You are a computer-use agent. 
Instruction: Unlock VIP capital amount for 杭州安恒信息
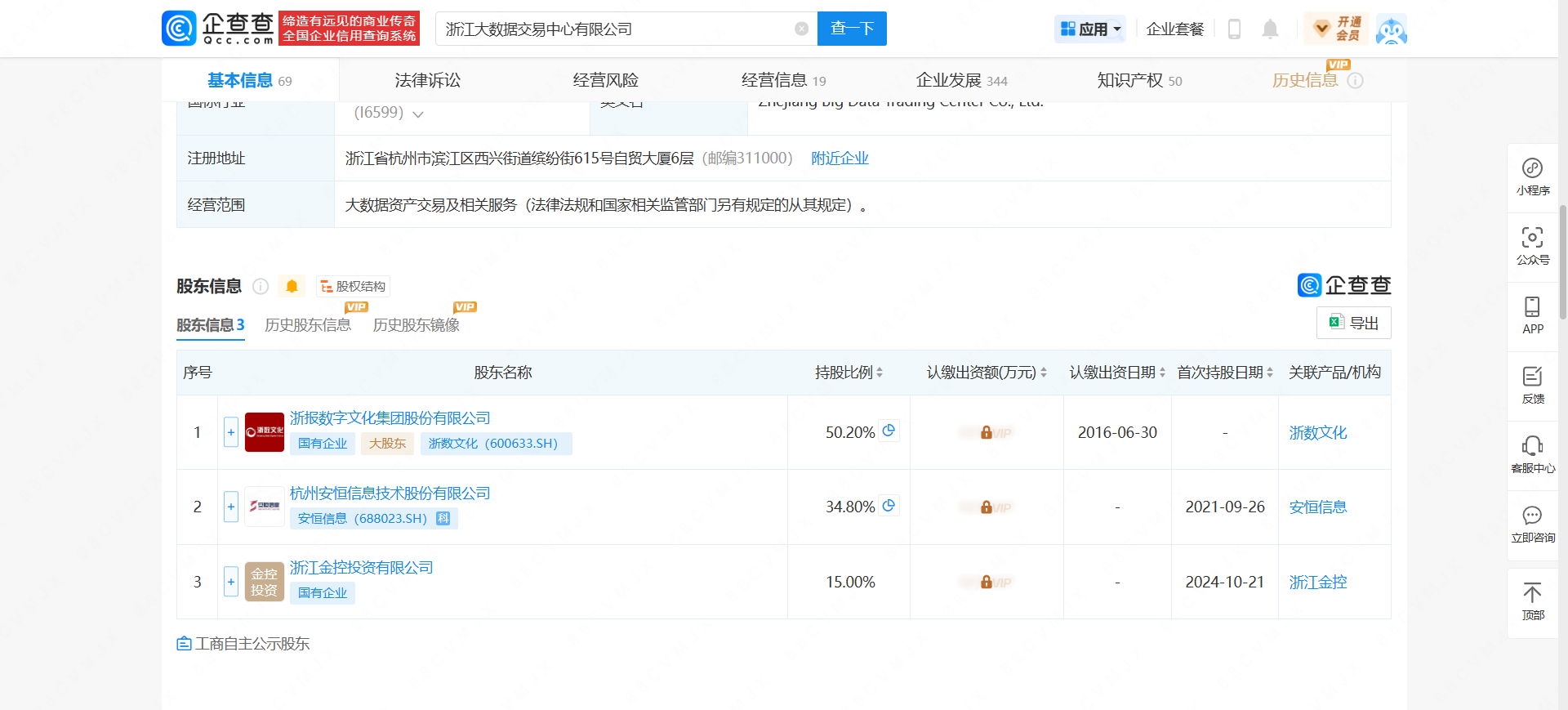[x=987, y=507]
